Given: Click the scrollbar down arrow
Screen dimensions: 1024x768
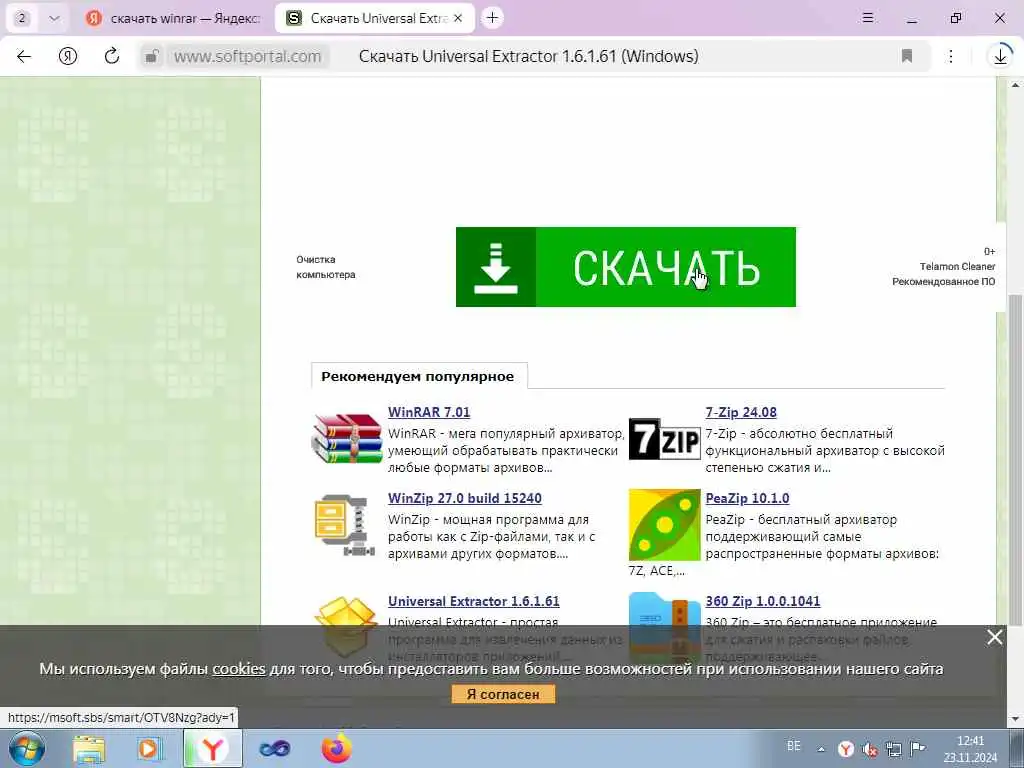Looking at the screenshot, I should 1016,719.
